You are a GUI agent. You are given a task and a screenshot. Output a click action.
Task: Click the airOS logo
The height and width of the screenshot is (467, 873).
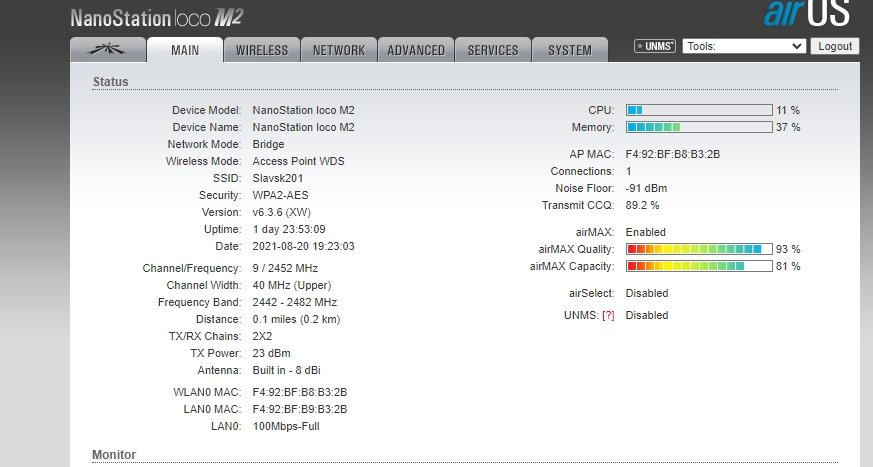click(x=807, y=13)
